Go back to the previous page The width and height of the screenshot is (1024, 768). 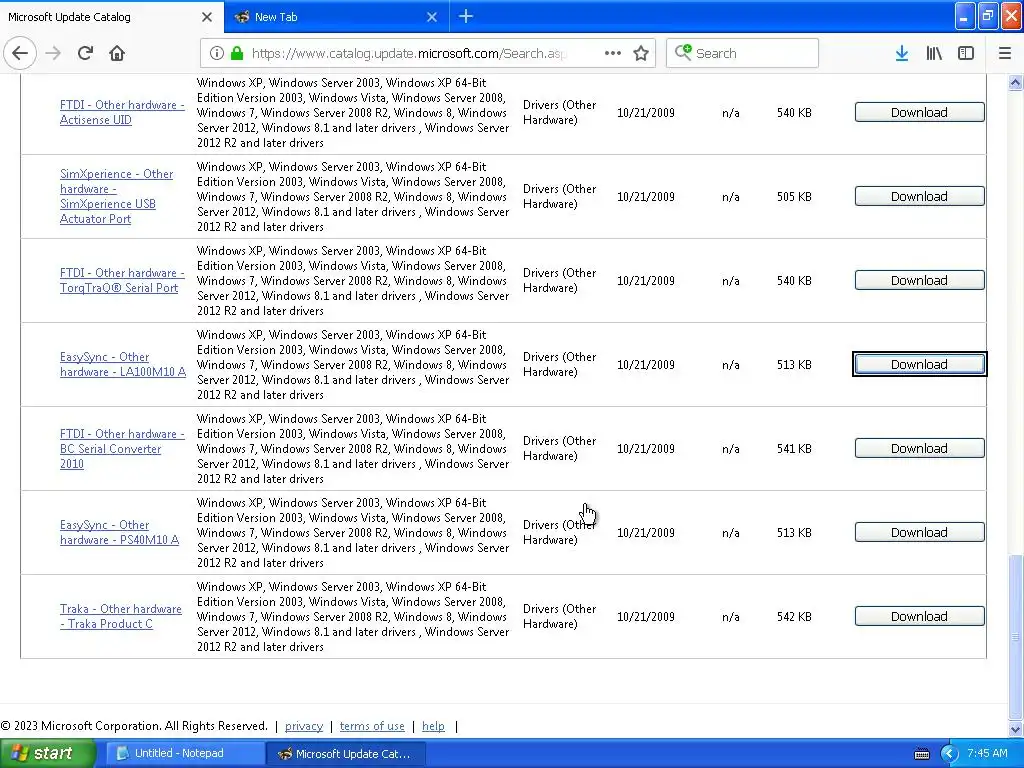pos(20,53)
